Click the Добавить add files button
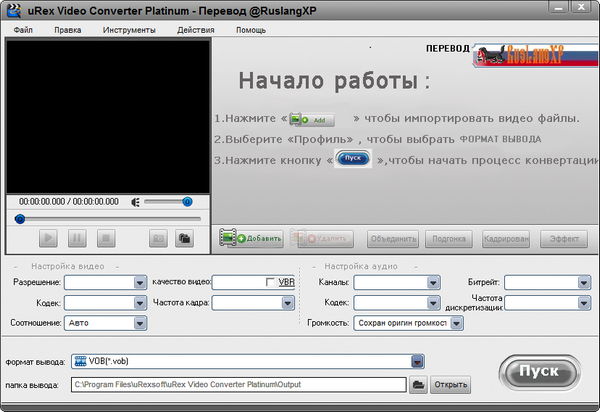This screenshot has height=412, width=600. tap(251, 238)
